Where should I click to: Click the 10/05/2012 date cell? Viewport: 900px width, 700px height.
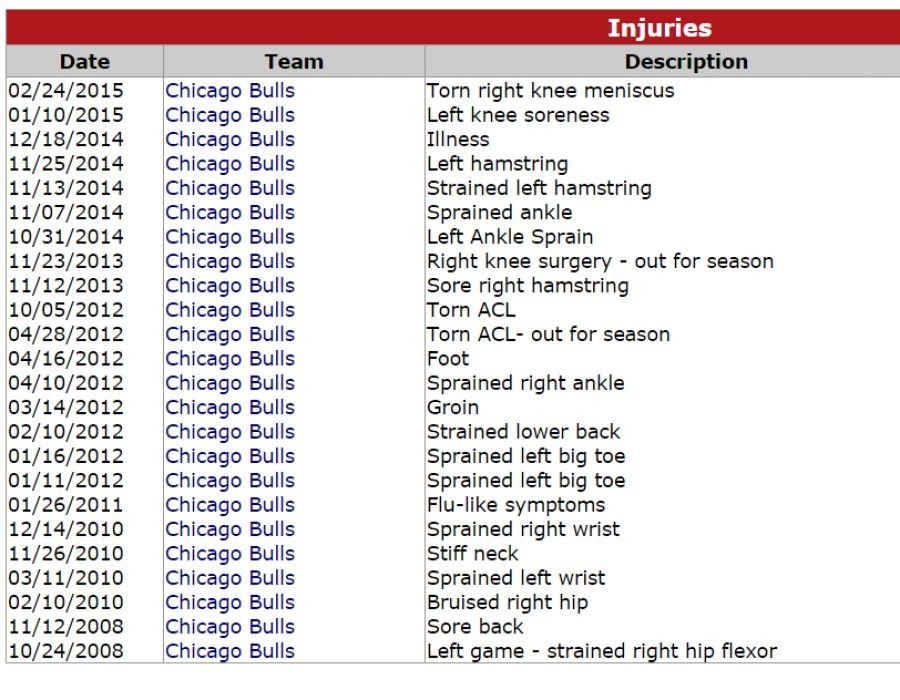[x=66, y=310]
